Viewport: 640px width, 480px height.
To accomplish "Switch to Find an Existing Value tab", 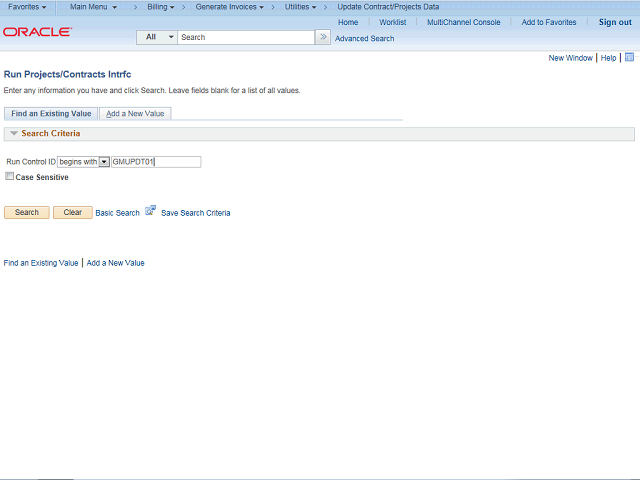I will tap(51, 113).
